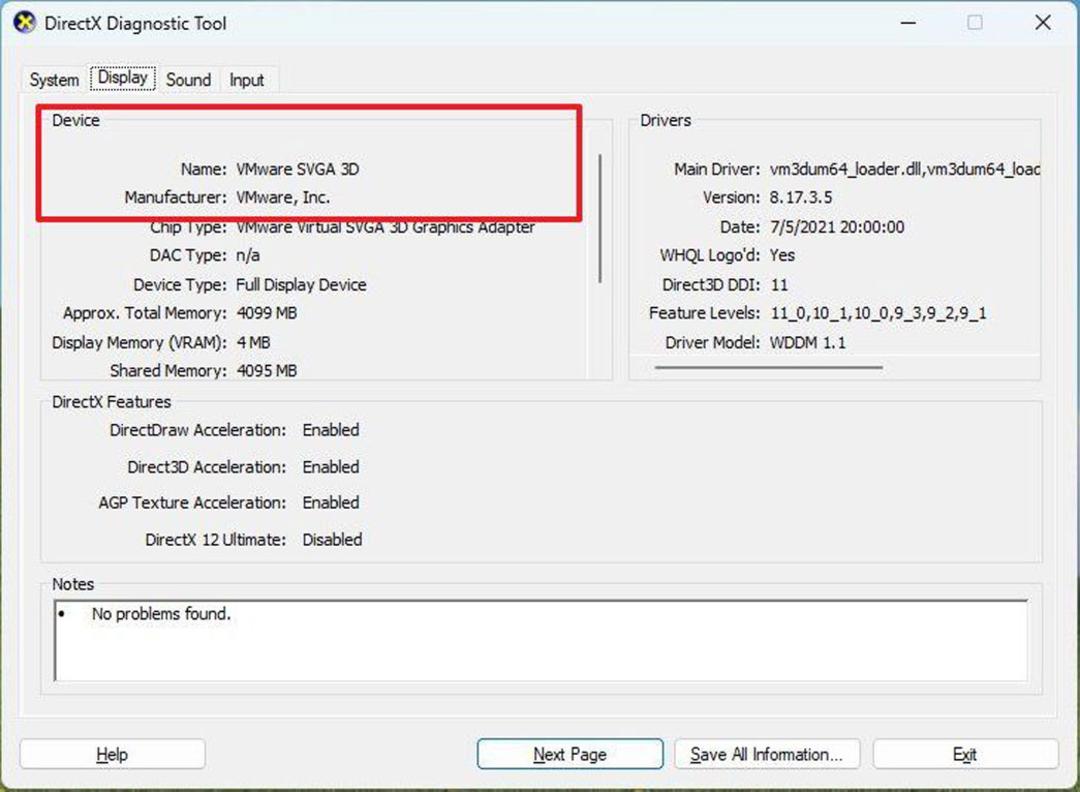This screenshot has height=792, width=1080.
Task: Click the Feature Levels value text
Action: coord(878,313)
